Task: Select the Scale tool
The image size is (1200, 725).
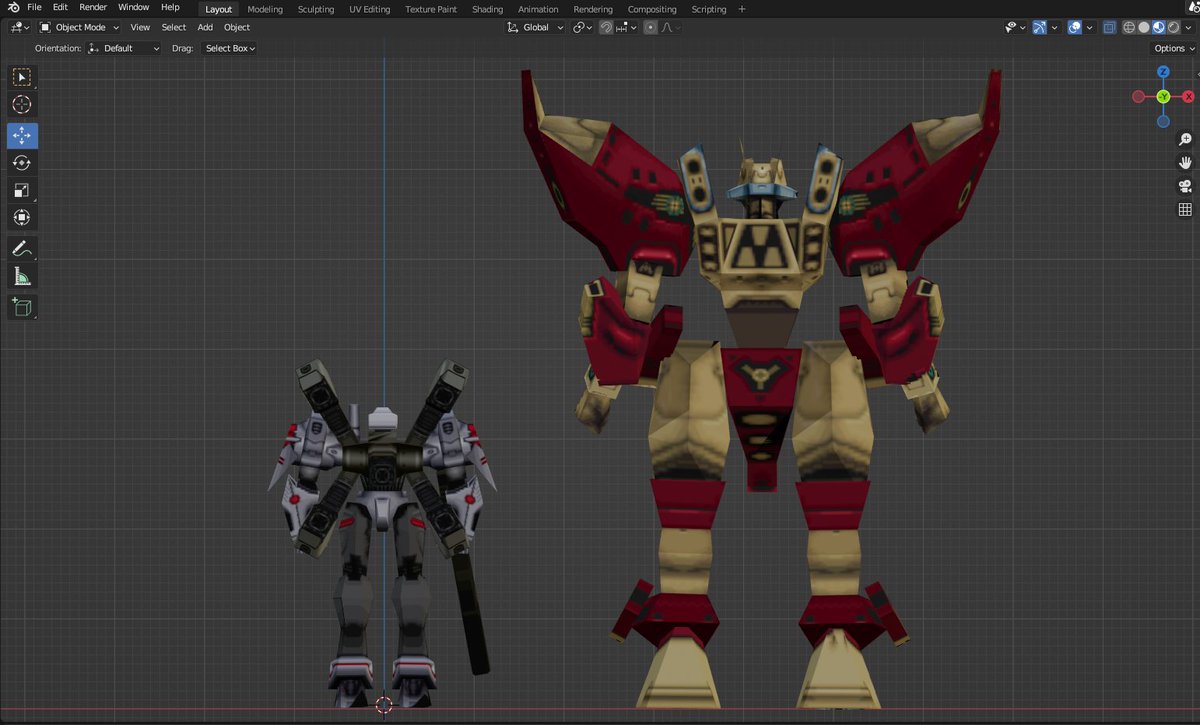Action: [x=22, y=190]
